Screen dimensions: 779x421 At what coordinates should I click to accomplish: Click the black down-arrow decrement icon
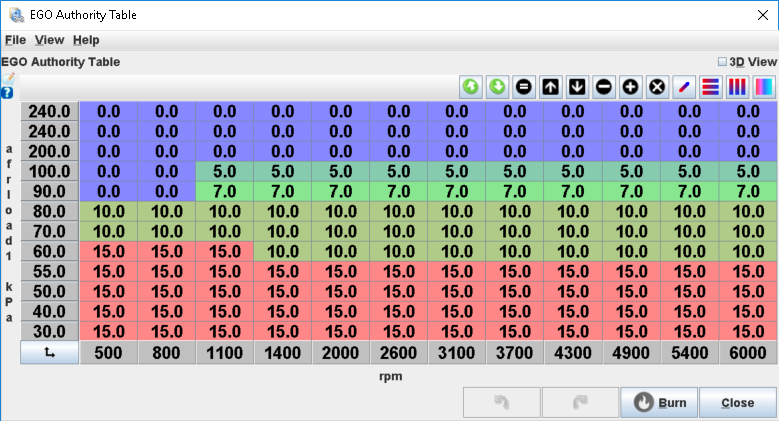[577, 87]
